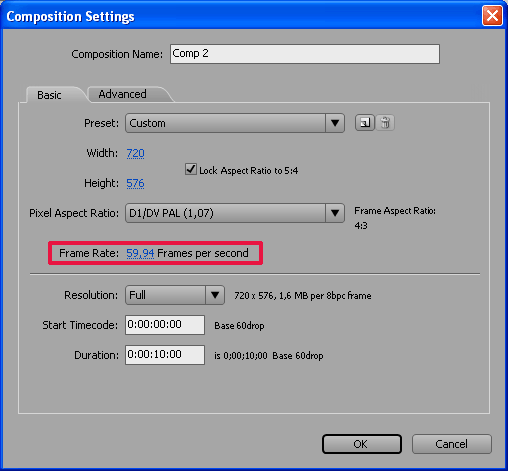Switch to the Advanced tab

[122, 94]
